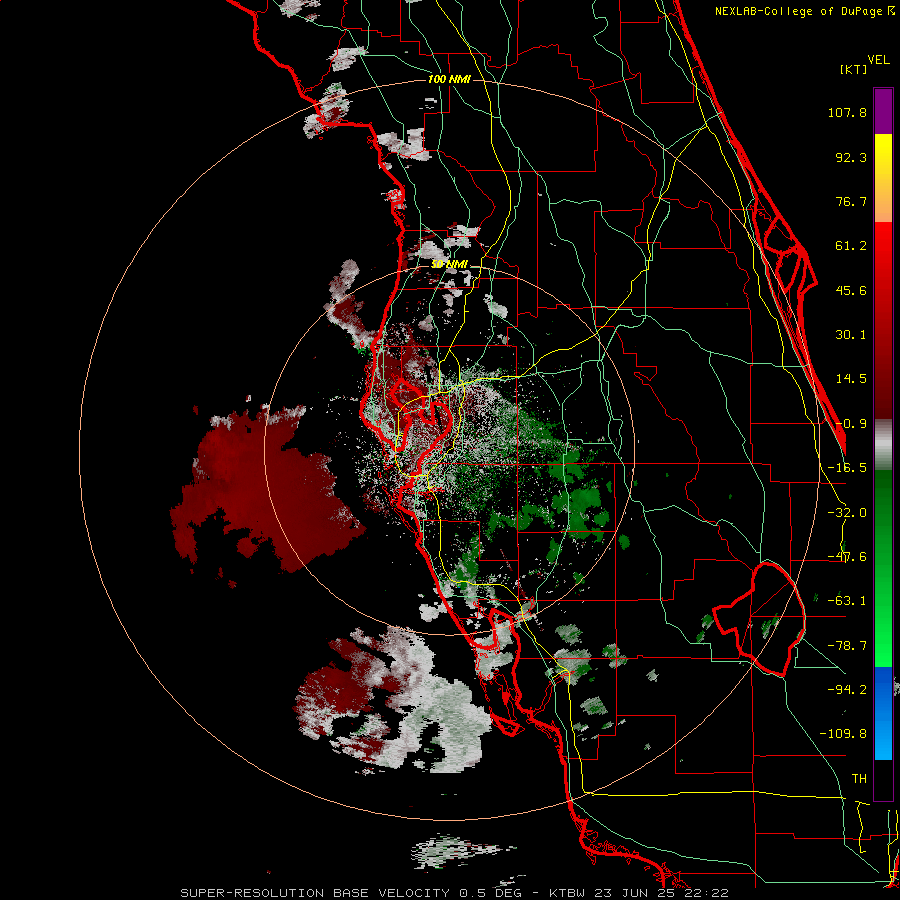Viewport: 900px width, 900px height.
Task: Select the 61.2 velocity scale value
Action: click(x=851, y=246)
